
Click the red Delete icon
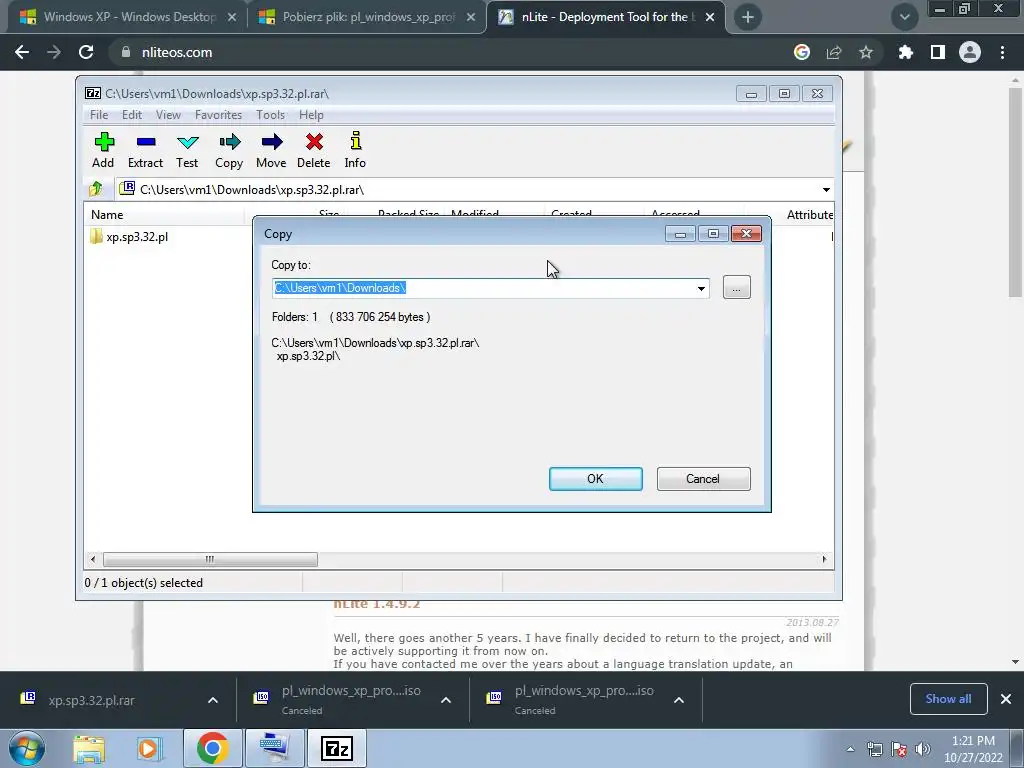[x=313, y=150]
